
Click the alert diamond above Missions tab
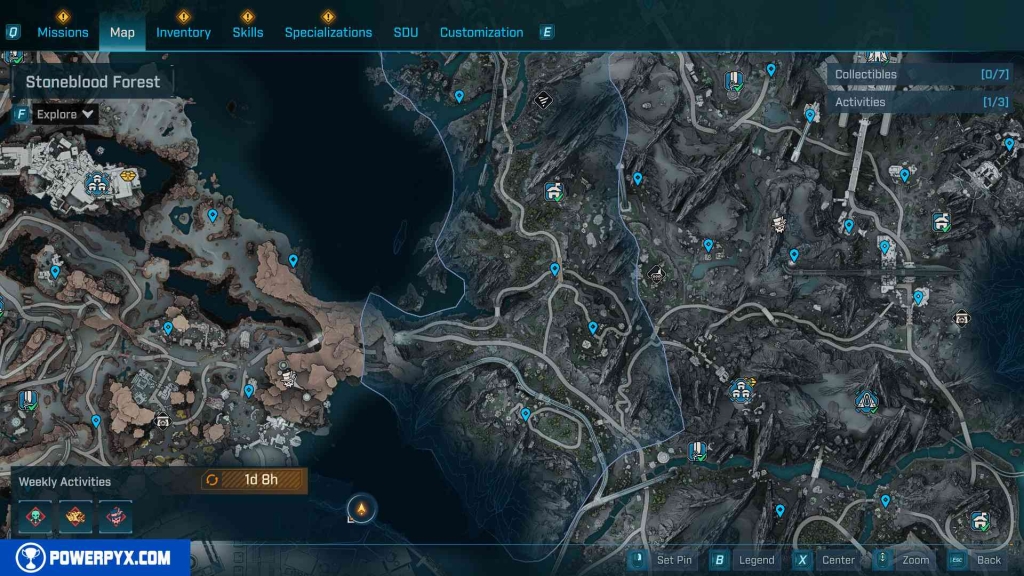pos(63,16)
